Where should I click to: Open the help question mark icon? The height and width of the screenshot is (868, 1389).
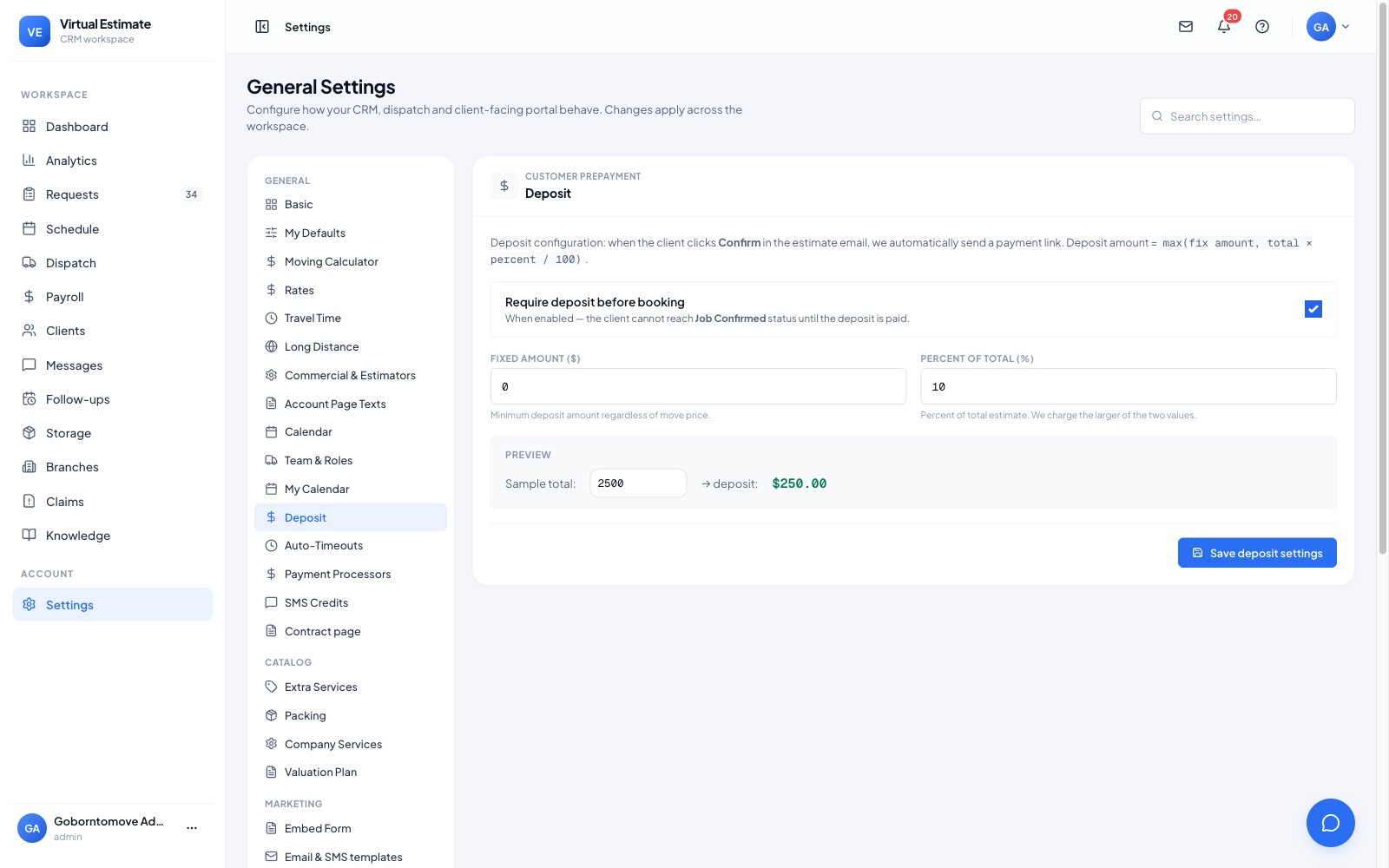point(1262,27)
